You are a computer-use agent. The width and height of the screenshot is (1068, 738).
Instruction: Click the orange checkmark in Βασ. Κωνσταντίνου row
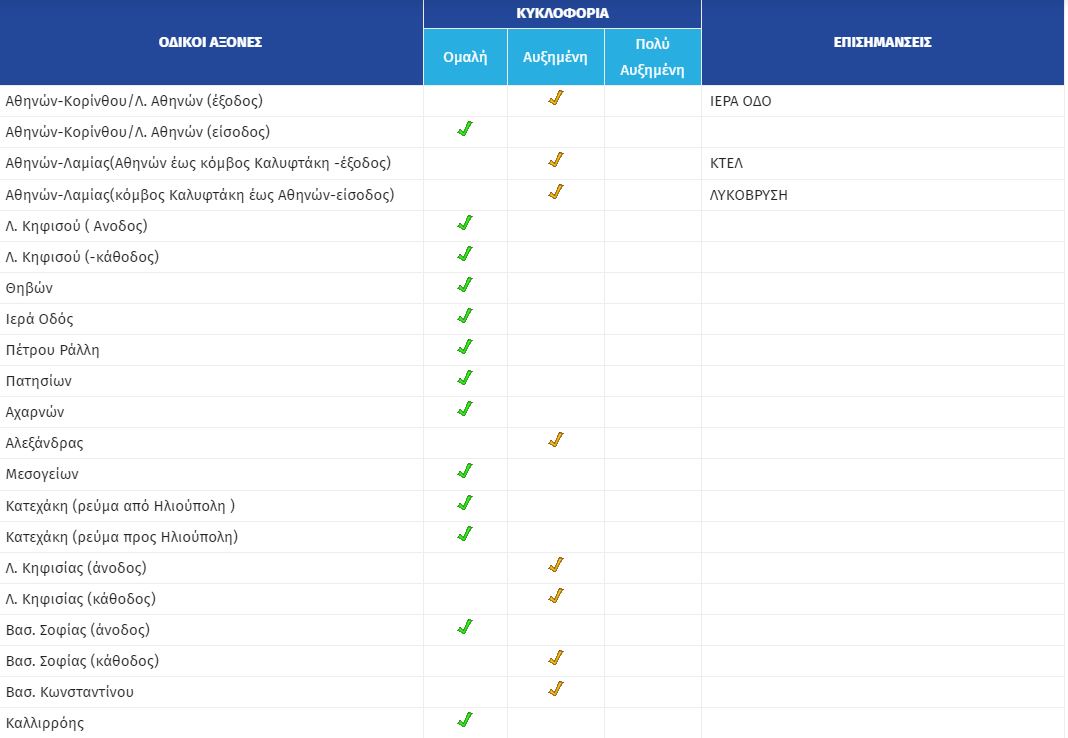coord(556,689)
